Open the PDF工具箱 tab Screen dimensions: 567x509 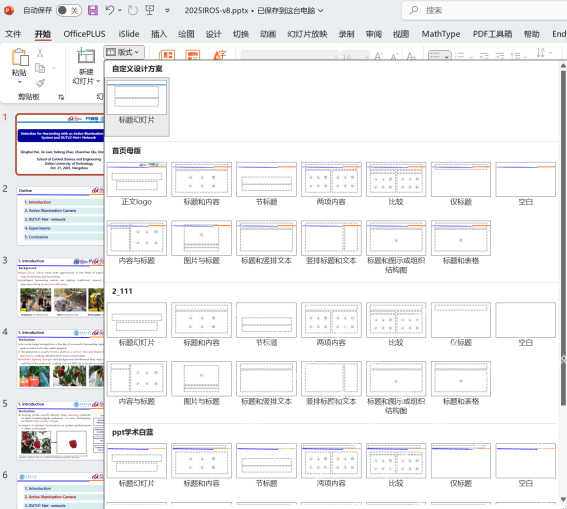pyautogui.click(x=492, y=34)
